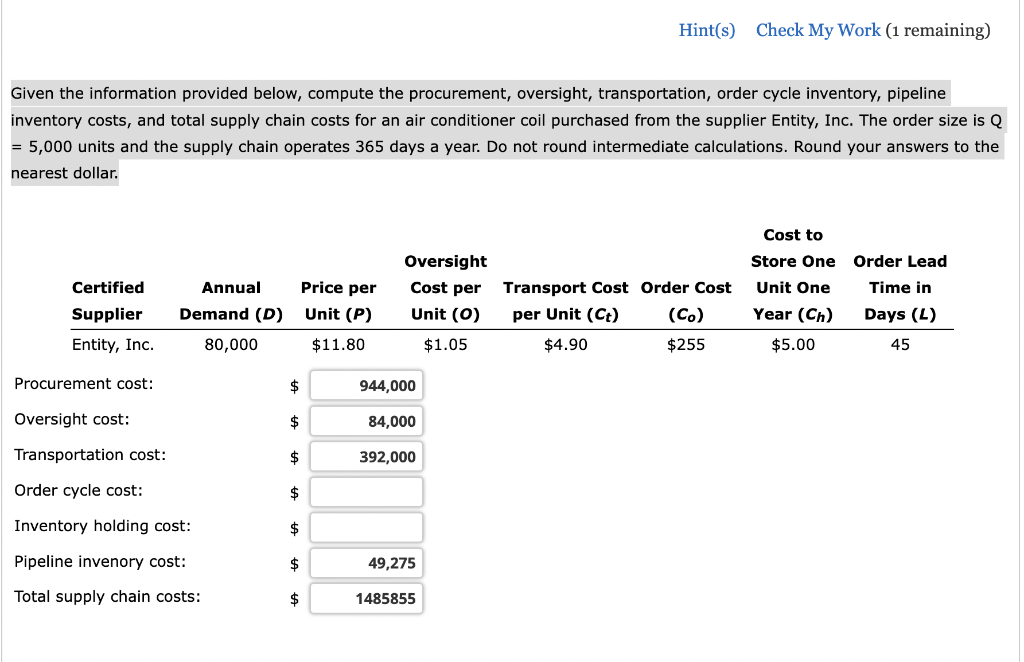This screenshot has width=1024, height=662.
Task: Click the '(1 remaining)' attempts text
Action: point(938,31)
